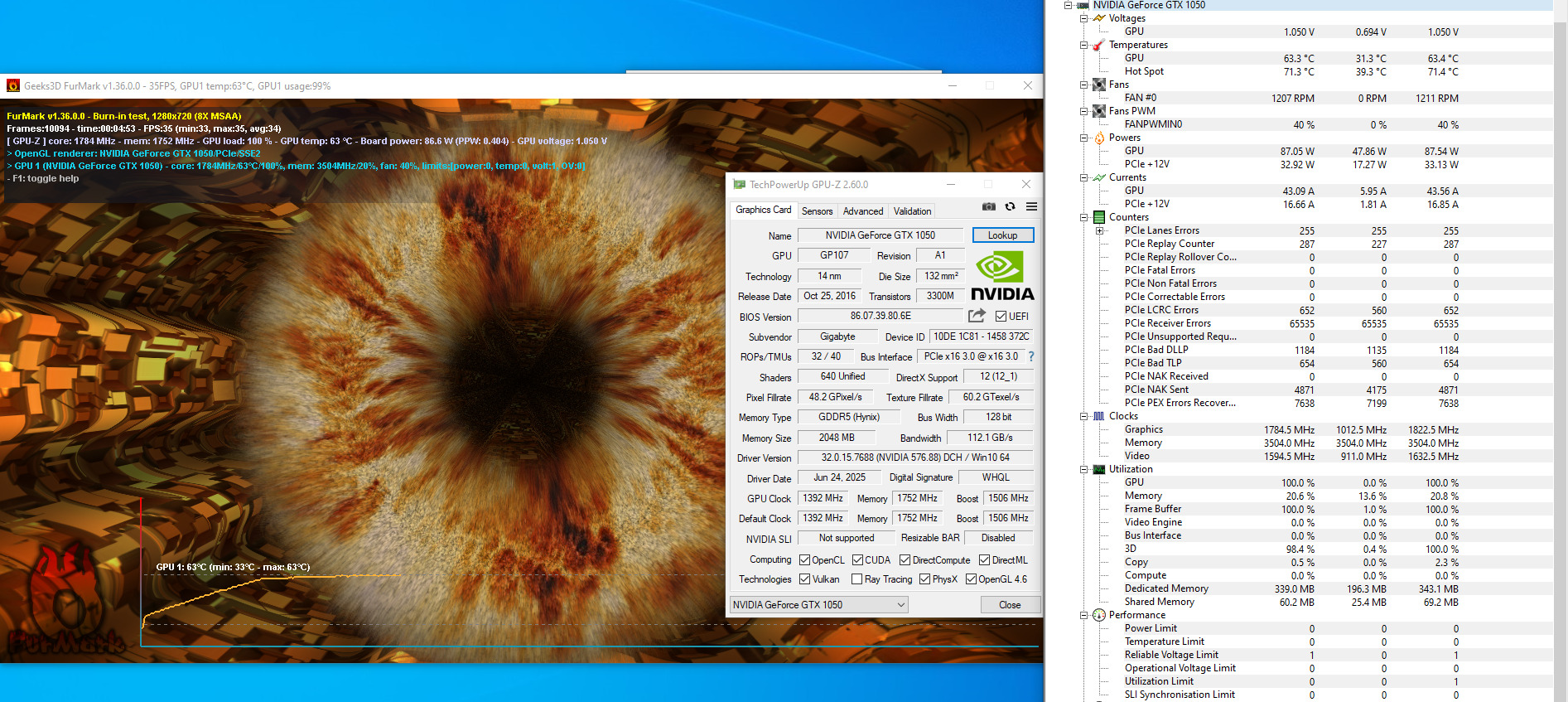Open the GPU-Z hamburger menu

1031,206
